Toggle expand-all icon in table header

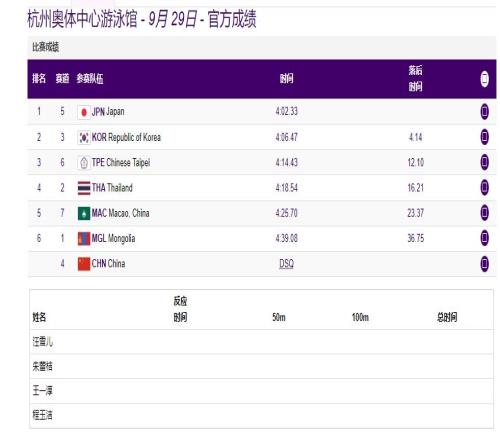click(484, 79)
